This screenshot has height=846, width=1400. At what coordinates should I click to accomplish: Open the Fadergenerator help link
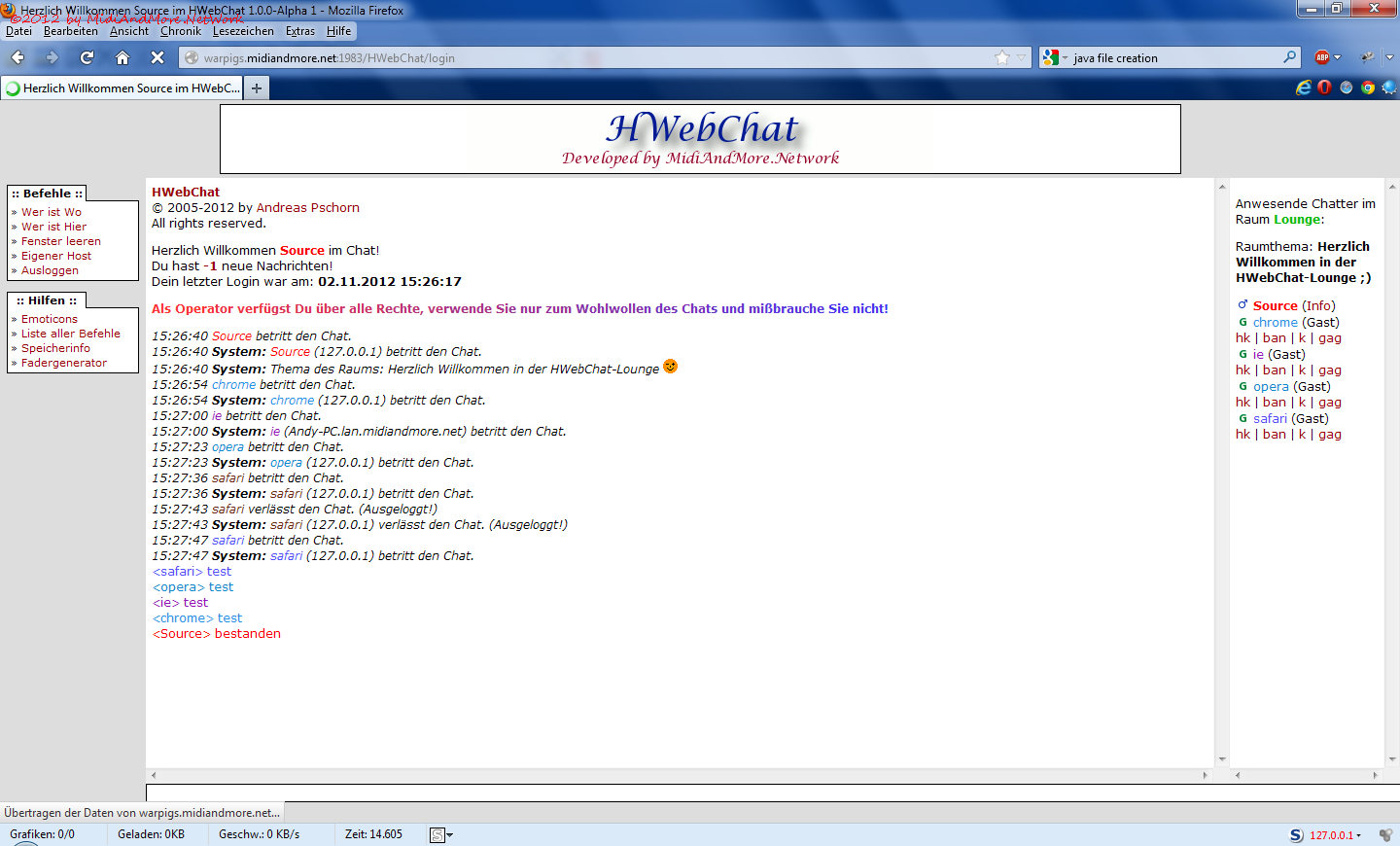[x=64, y=363]
